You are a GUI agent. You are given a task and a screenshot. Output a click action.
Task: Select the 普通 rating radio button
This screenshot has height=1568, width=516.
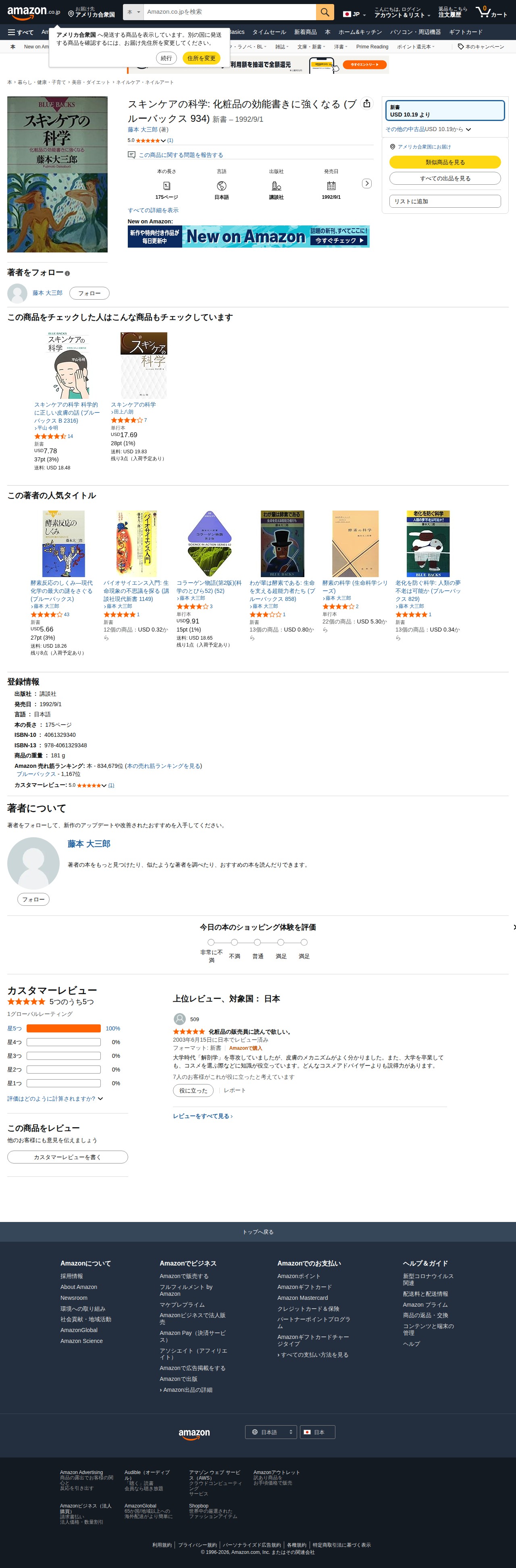(x=257, y=942)
